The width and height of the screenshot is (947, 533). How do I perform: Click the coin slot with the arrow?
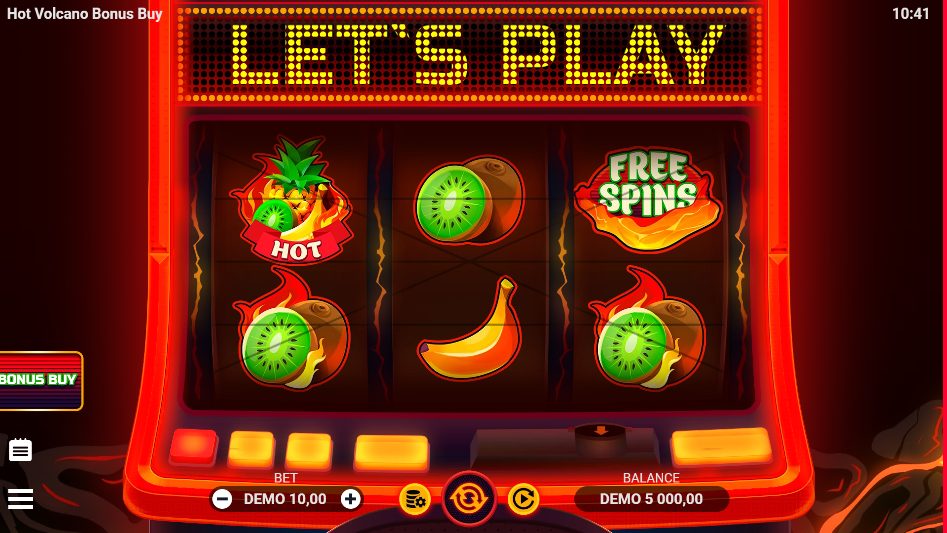tap(600, 432)
